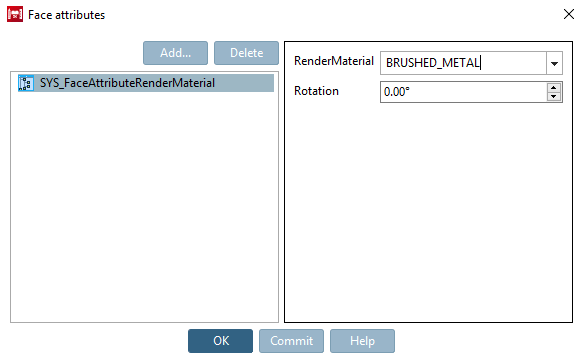The width and height of the screenshot is (582, 363).
Task: Select SYS_FaceAttributeRenderMaterial list entry
Action: [x=146, y=83]
